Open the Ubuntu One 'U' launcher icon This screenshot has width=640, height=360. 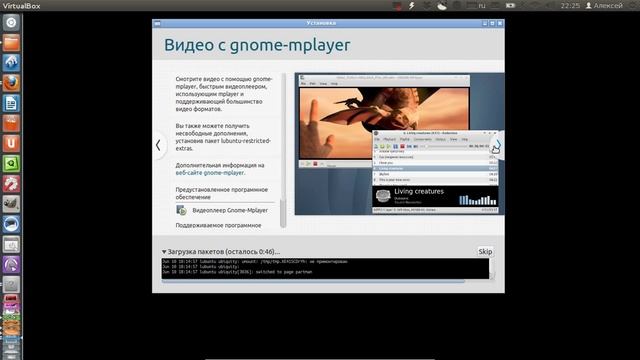(x=11, y=144)
